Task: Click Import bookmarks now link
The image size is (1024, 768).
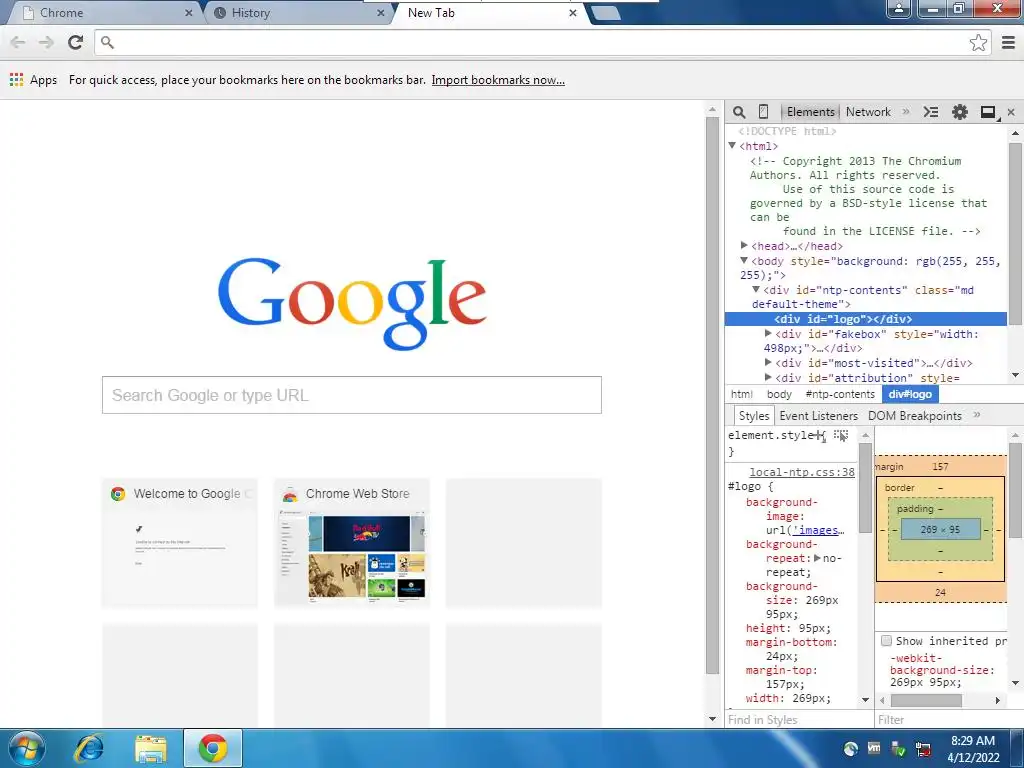Action: point(498,80)
